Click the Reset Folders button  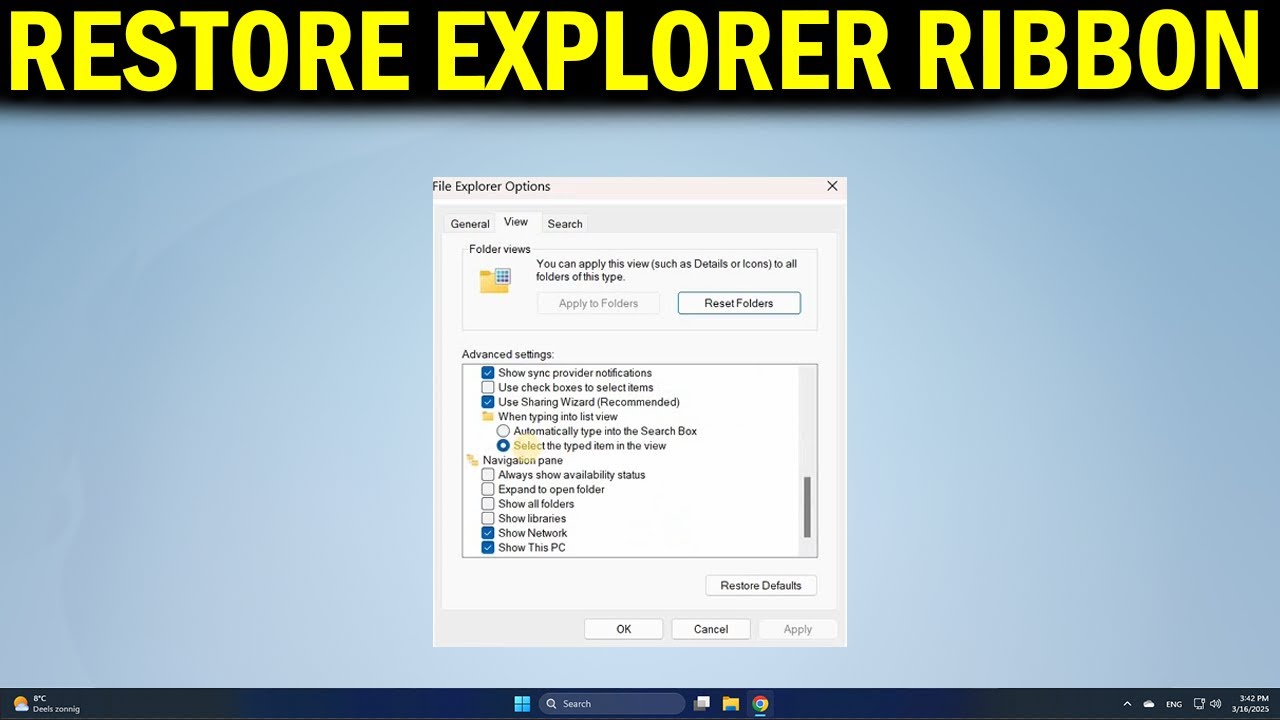(739, 303)
